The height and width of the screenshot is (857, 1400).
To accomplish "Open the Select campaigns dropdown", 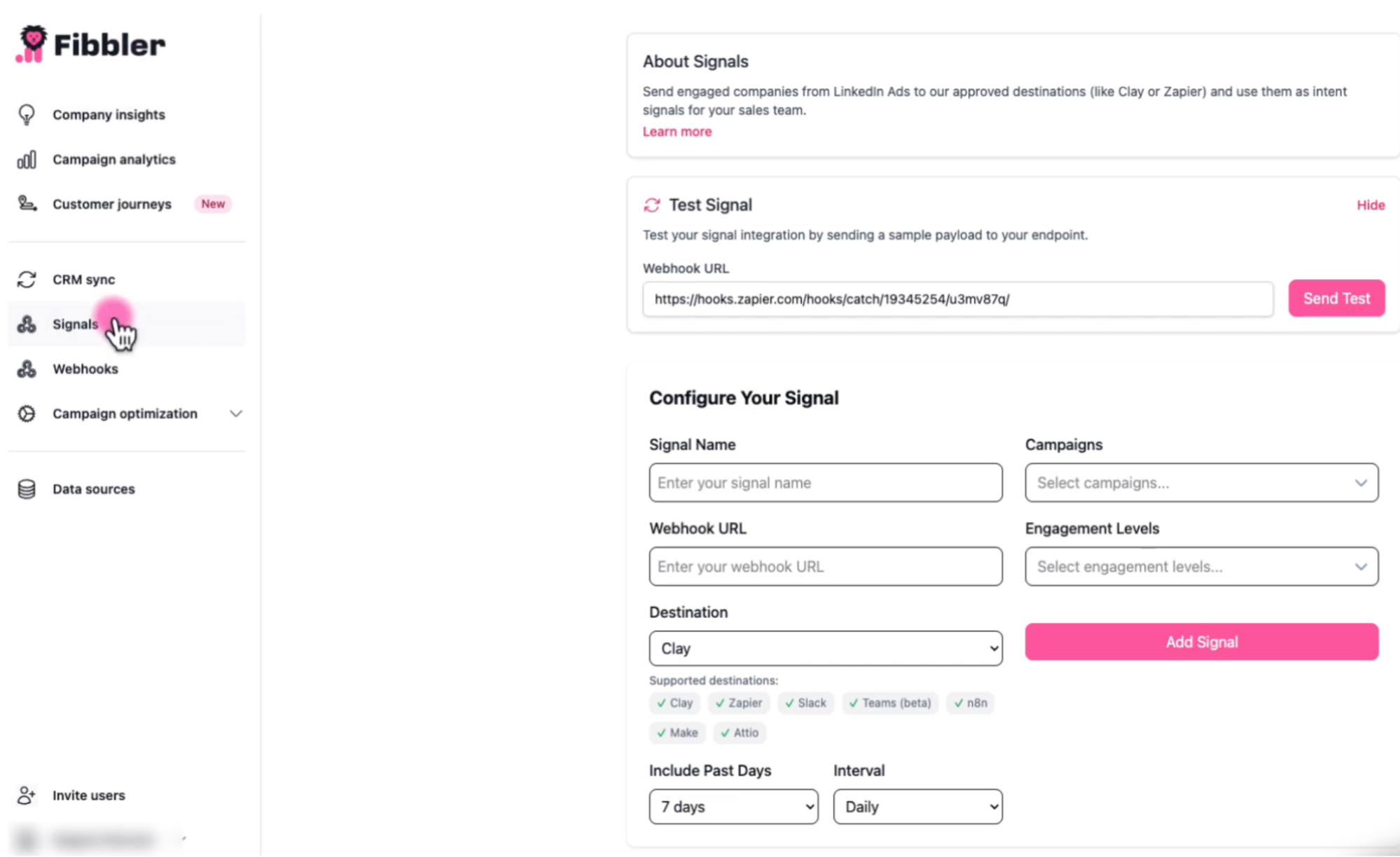I will (1200, 483).
